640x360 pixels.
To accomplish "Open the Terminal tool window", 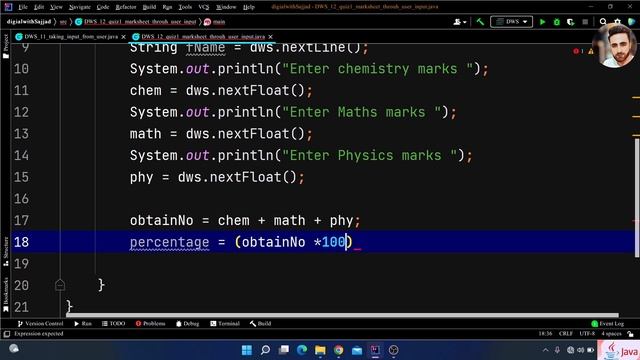I will pos(225,324).
